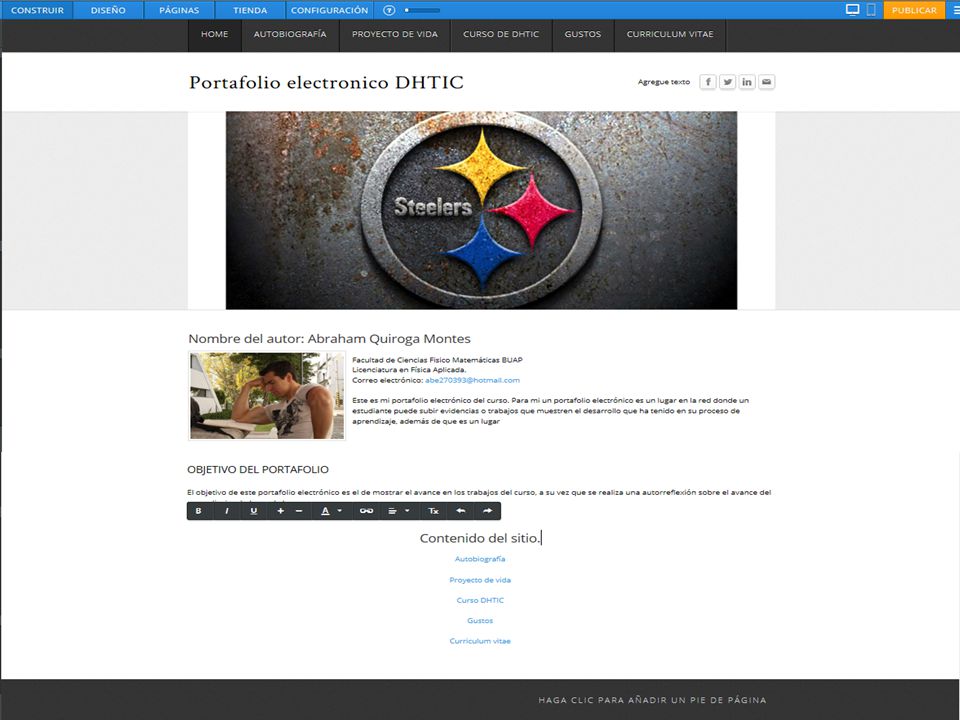The width and height of the screenshot is (960, 720).
Task: Open Curriculum Vitae navigation item
Action: tap(670, 34)
